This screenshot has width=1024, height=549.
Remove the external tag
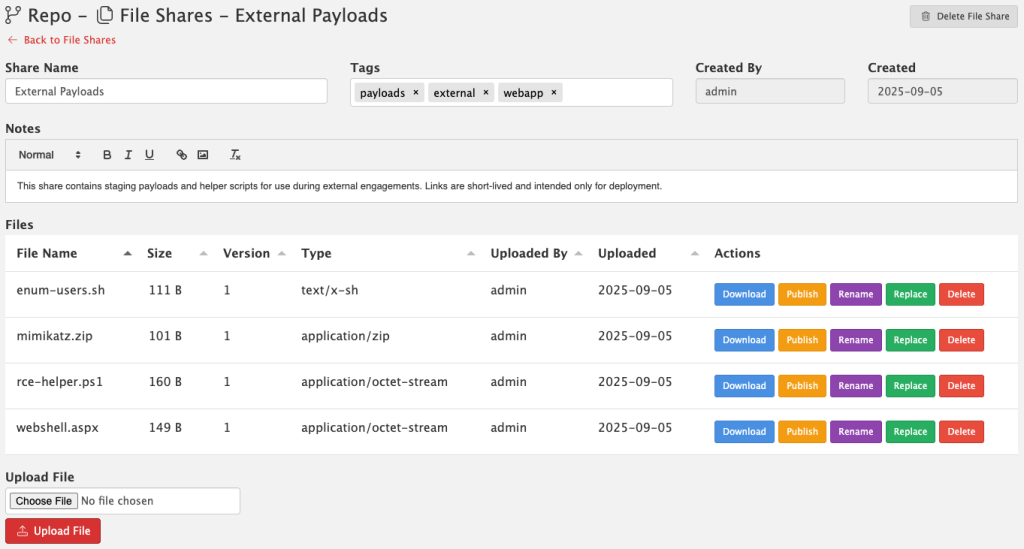click(x=486, y=92)
